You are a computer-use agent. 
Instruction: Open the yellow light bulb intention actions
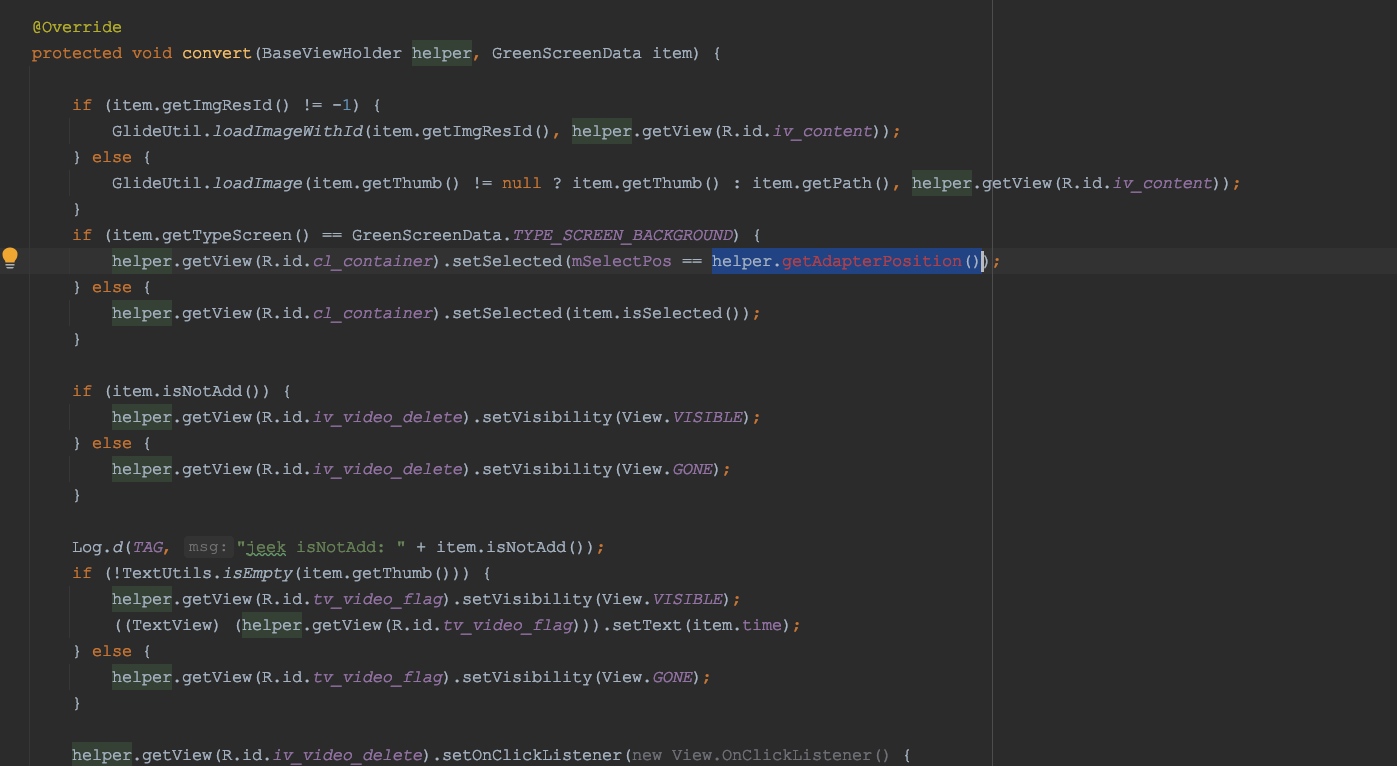click(10, 259)
